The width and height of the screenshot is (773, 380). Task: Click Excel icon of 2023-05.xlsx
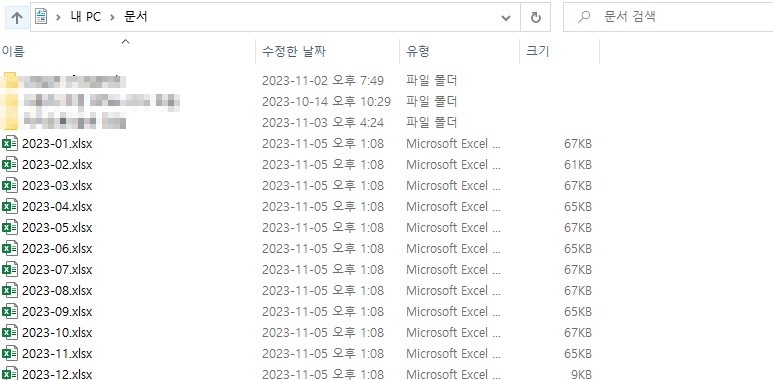pos(10,228)
